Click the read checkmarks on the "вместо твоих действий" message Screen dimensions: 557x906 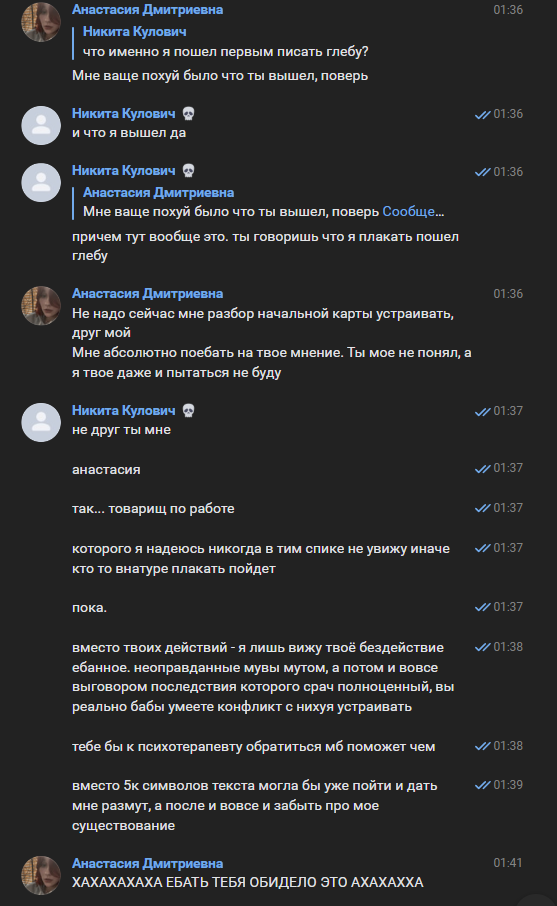pyautogui.click(x=482, y=647)
